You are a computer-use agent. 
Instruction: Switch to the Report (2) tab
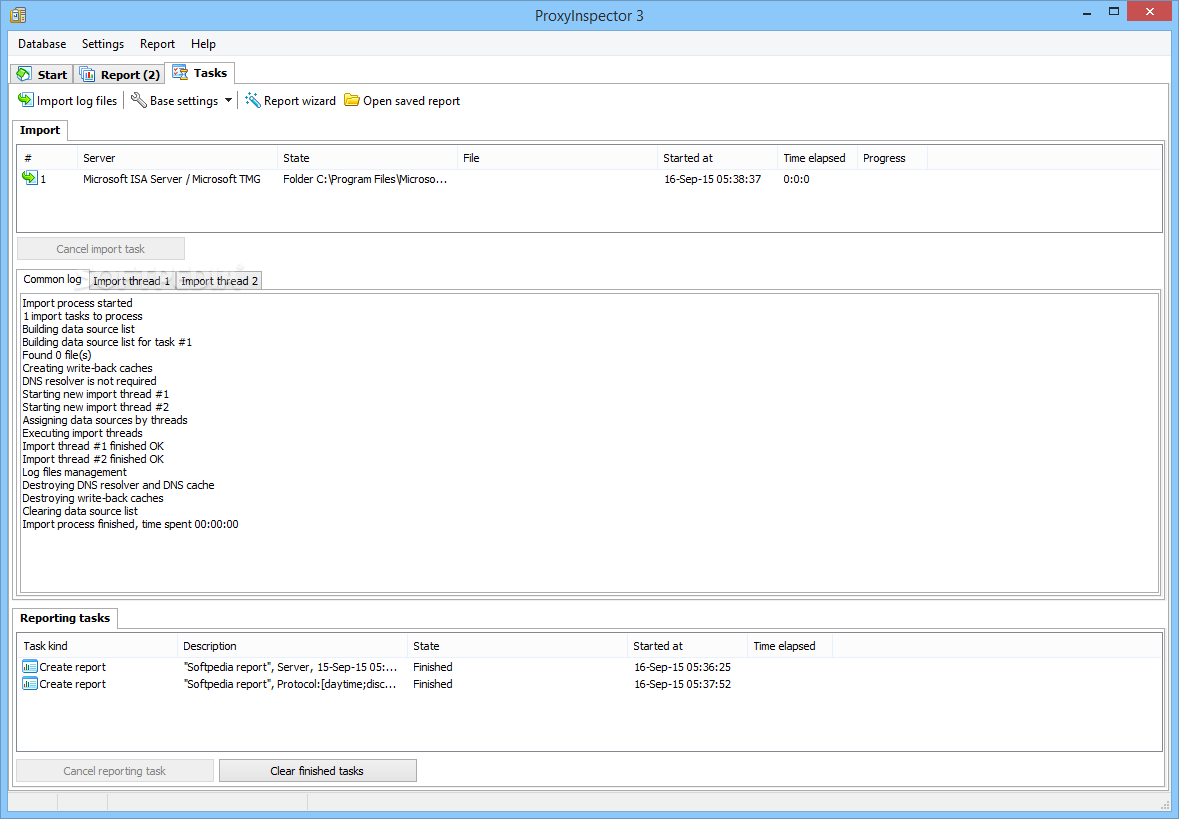(x=119, y=74)
